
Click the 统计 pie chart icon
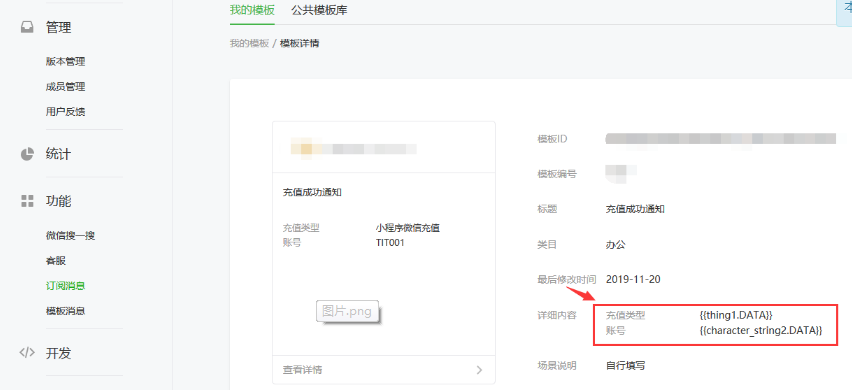(27, 154)
